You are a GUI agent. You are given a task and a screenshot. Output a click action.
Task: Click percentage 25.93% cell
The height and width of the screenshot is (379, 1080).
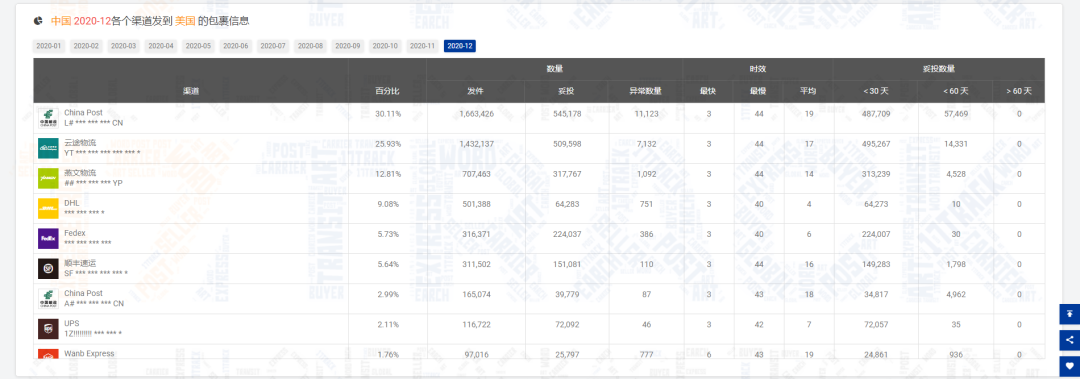[x=388, y=143]
